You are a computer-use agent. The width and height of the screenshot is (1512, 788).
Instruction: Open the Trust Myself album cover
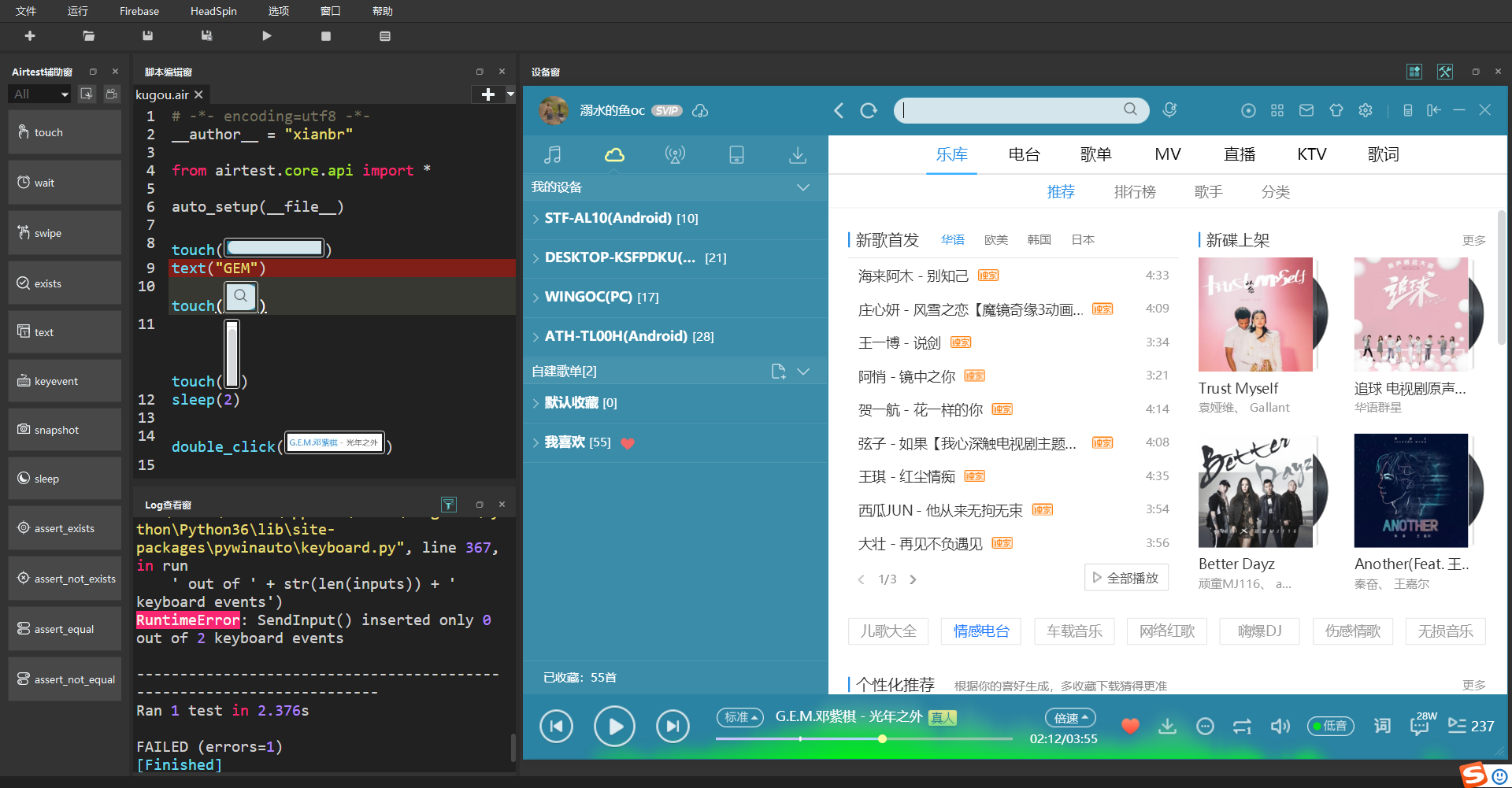pos(1255,314)
